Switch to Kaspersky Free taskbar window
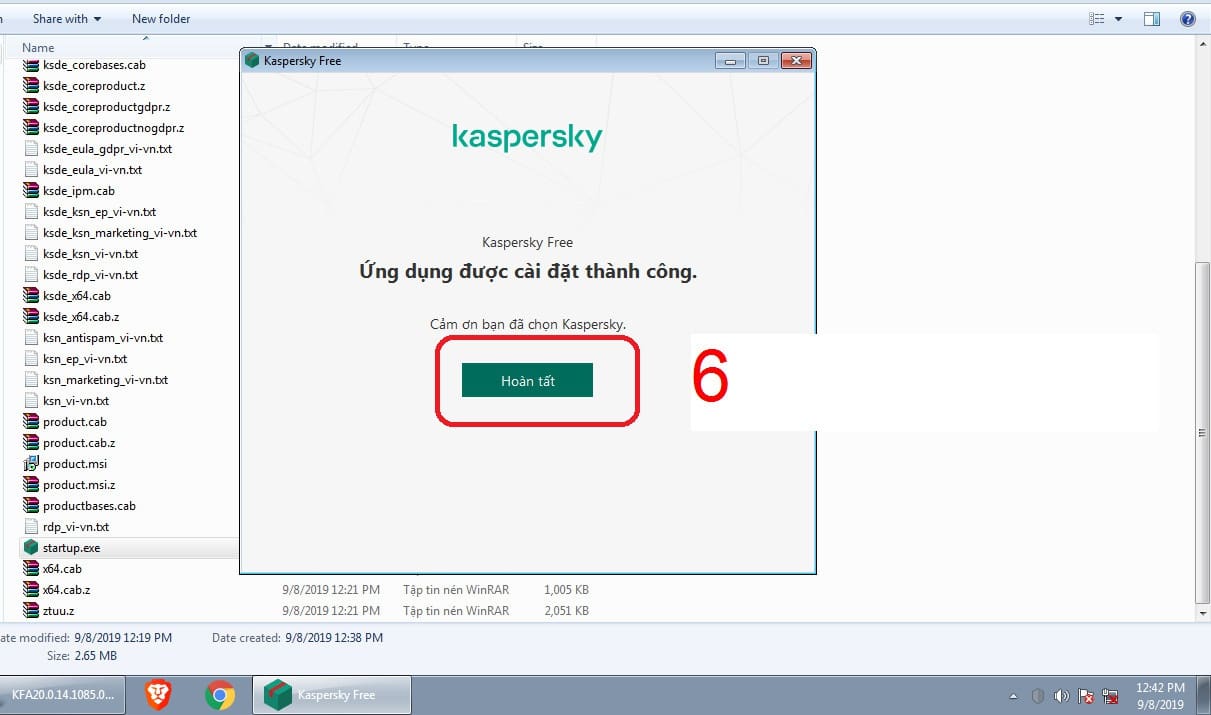Screen dimensions: 1211x715 coord(331,694)
